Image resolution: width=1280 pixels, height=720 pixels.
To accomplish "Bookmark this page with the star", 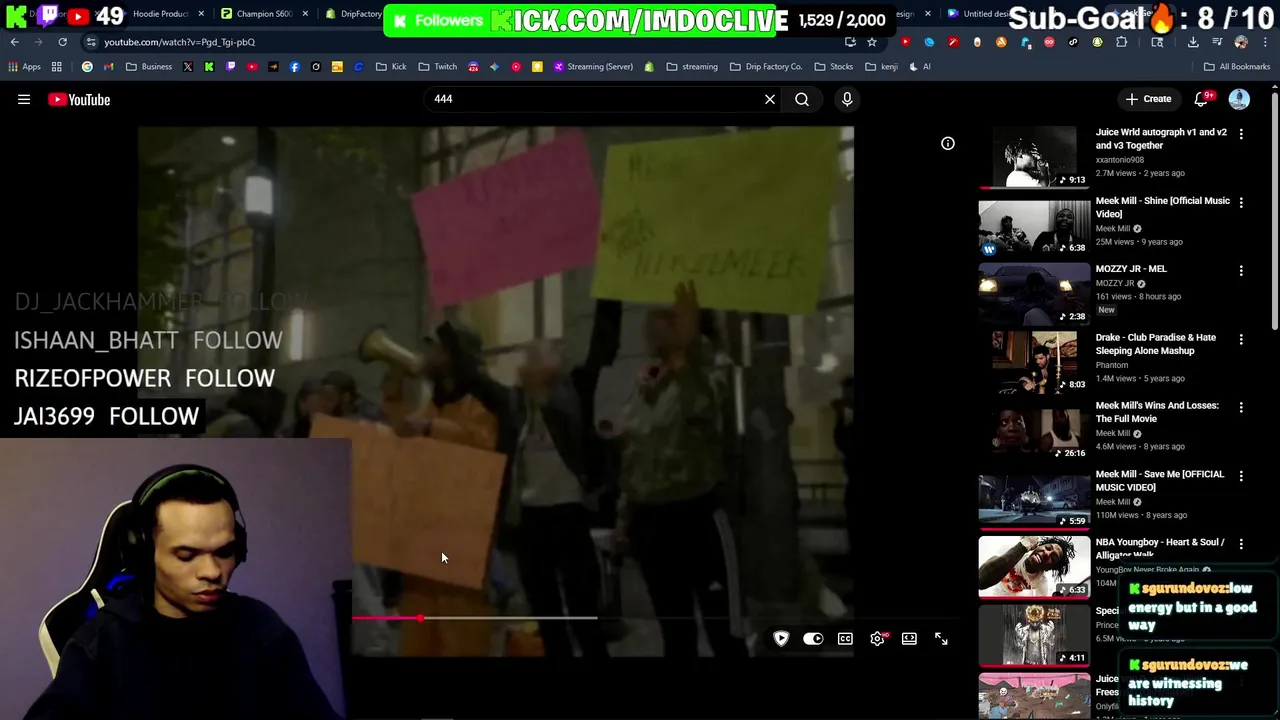I will [872, 42].
